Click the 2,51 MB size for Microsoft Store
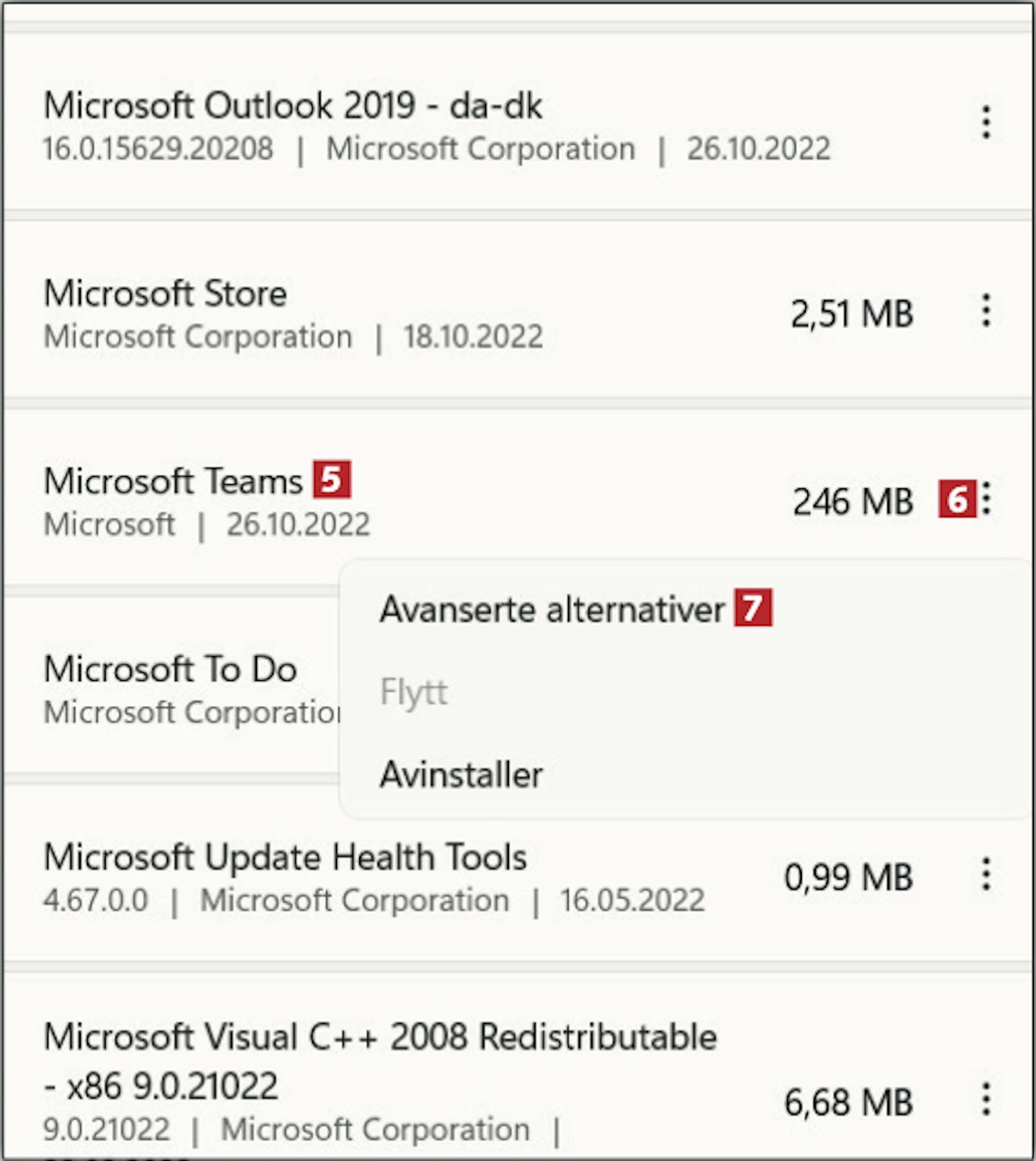Viewport: 1036px width, 1161px height. pos(852,314)
